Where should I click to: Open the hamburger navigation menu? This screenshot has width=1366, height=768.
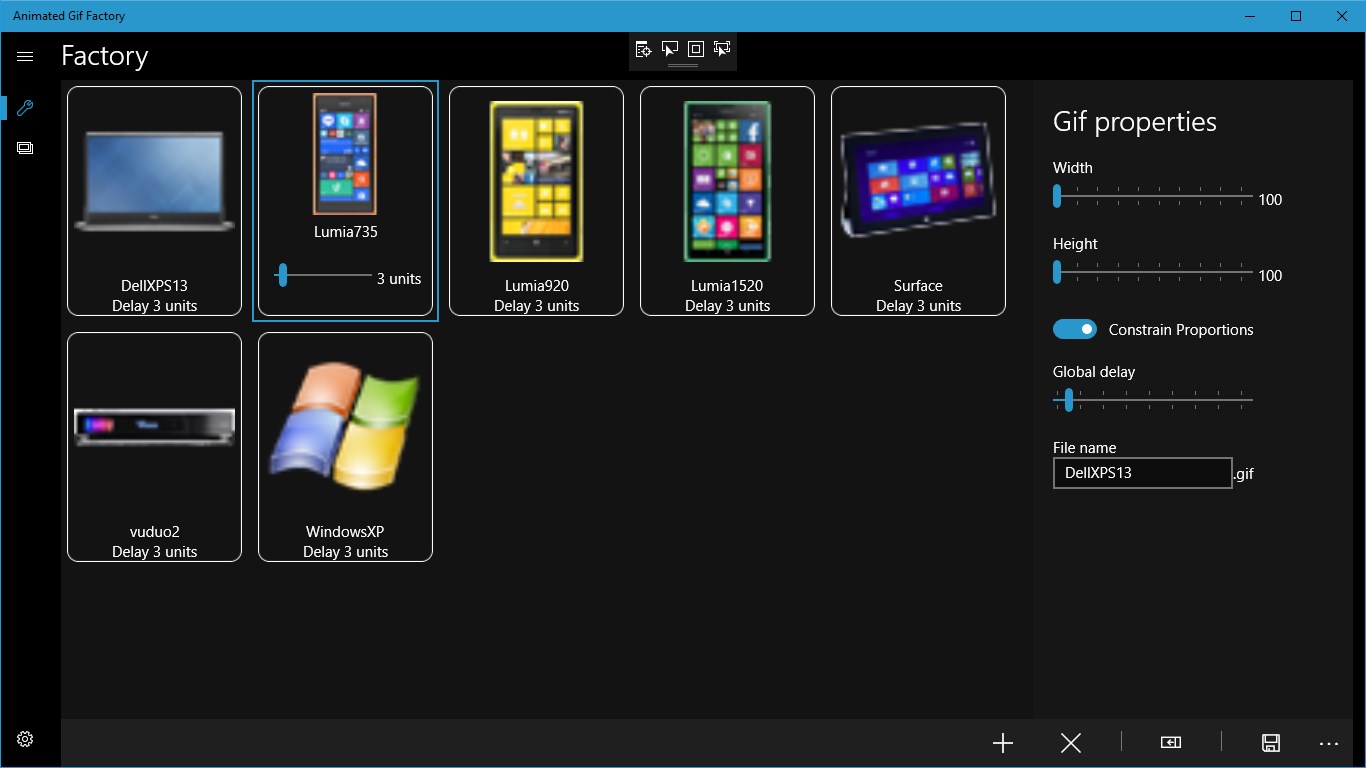(25, 57)
